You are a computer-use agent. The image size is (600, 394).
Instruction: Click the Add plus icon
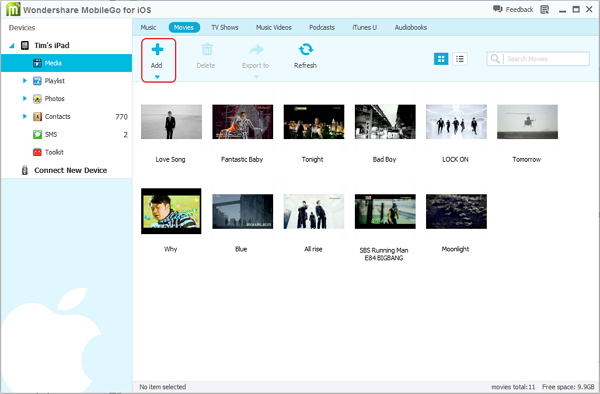[157, 49]
